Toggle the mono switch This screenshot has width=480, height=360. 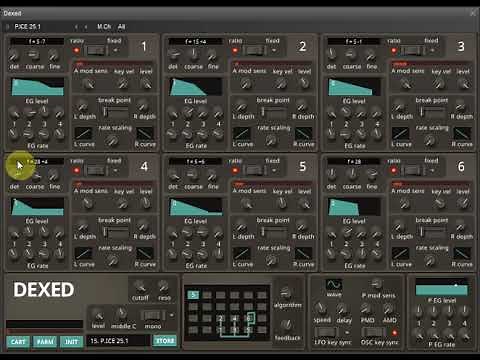[x=153, y=315]
